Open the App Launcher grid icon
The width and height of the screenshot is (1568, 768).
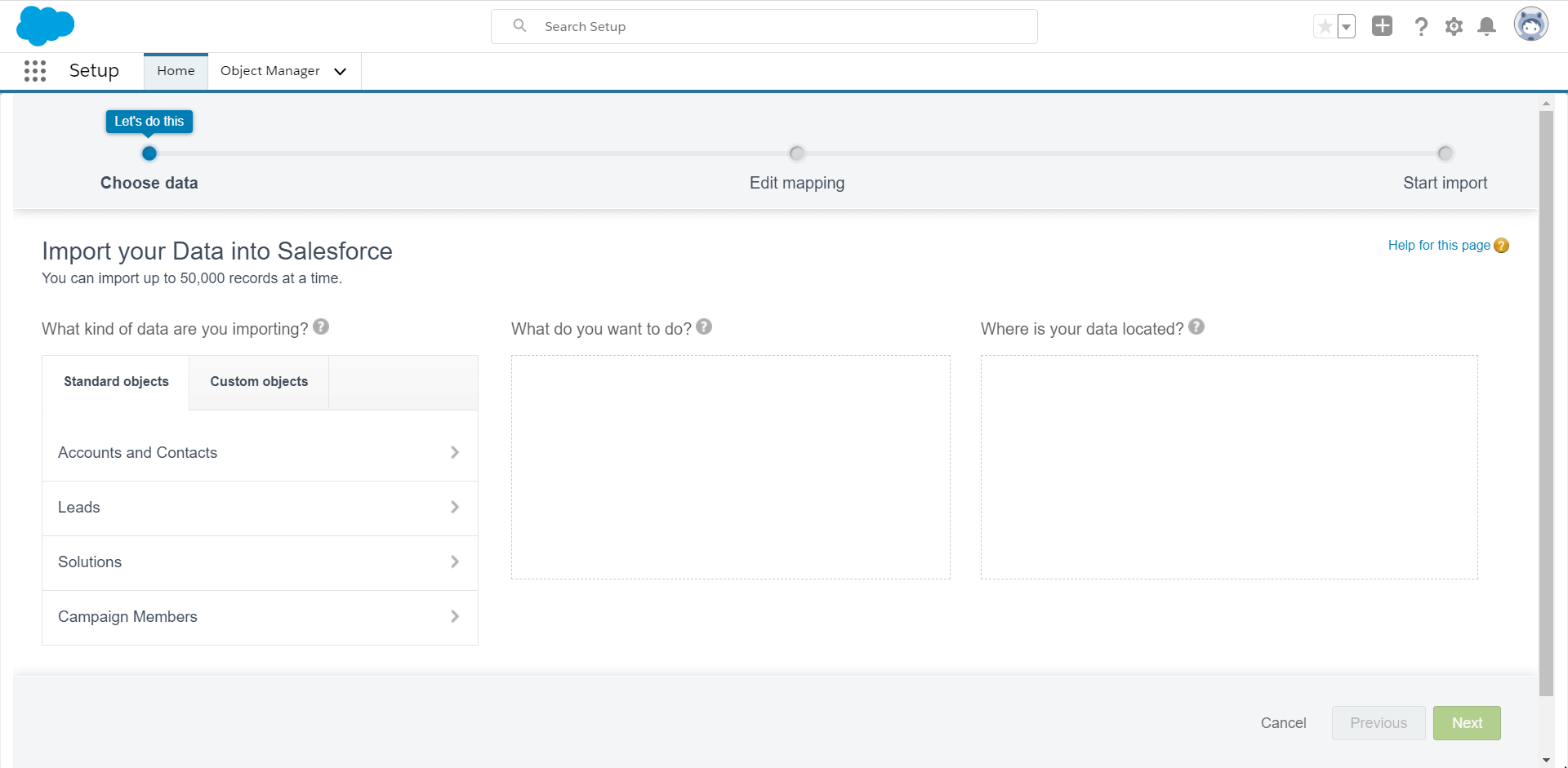pos(35,71)
